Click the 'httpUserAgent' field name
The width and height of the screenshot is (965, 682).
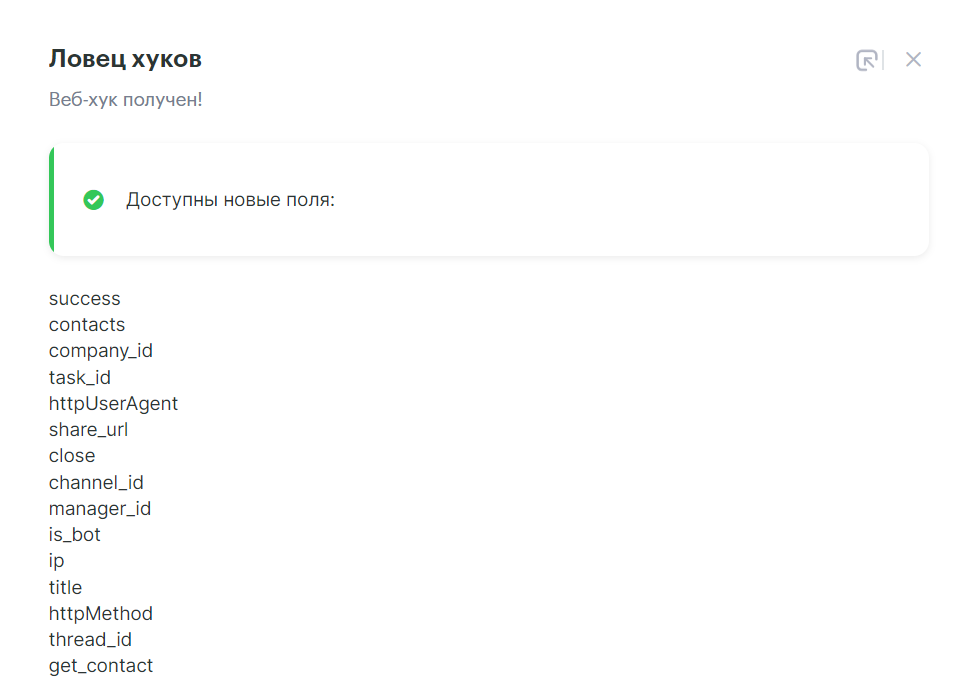[113, 404]
